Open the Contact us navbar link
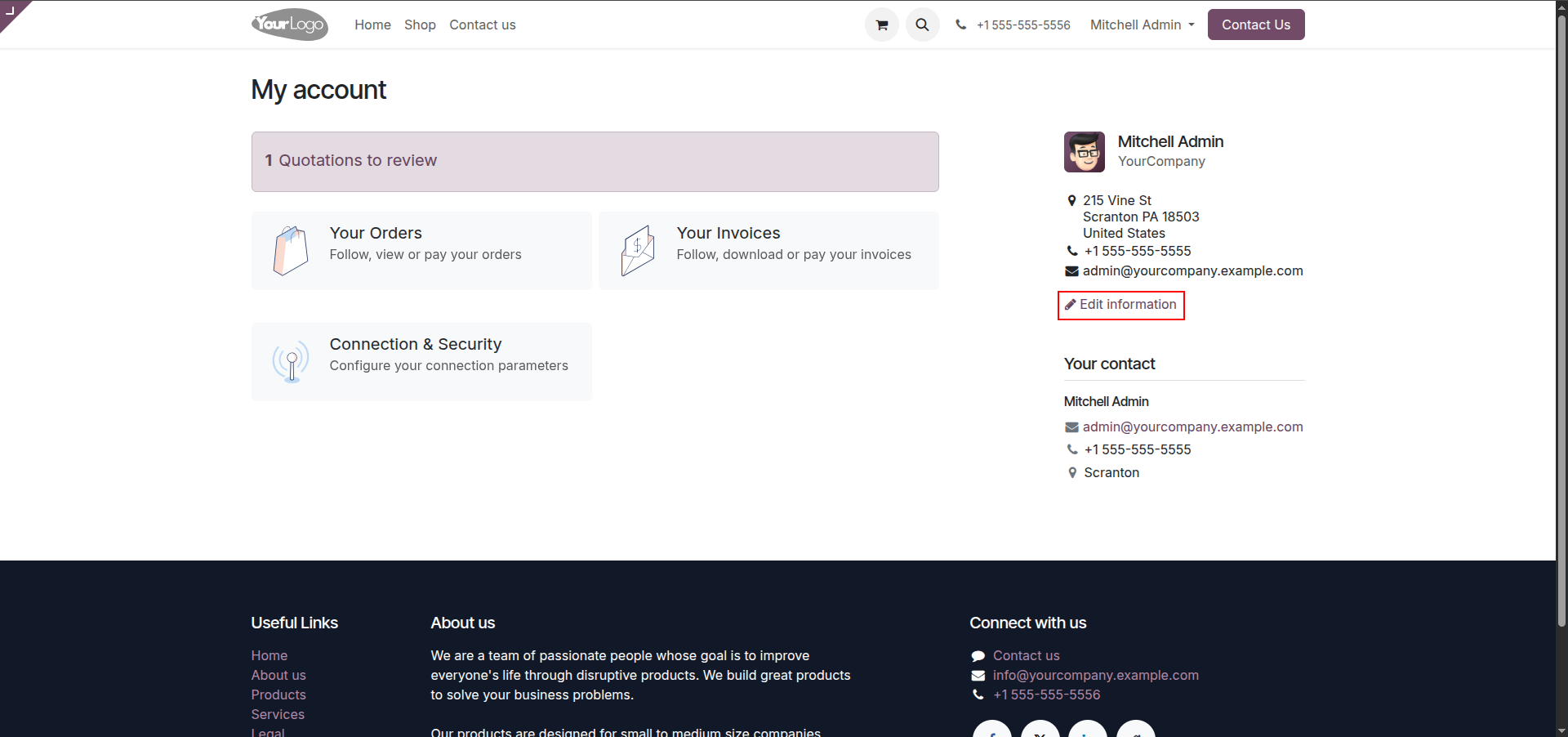 pos(483,25)
